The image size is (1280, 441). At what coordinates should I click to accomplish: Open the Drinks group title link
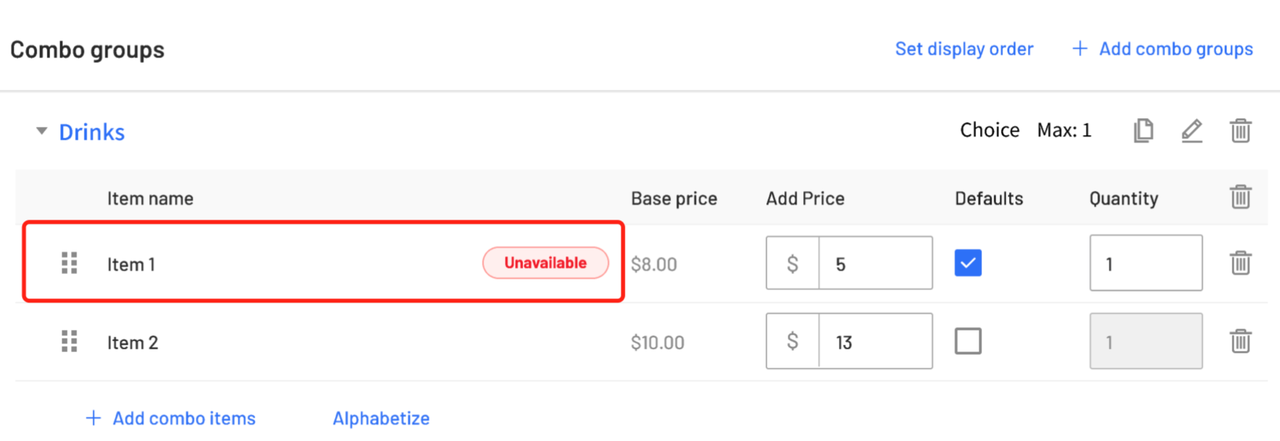tap(92, 132)
